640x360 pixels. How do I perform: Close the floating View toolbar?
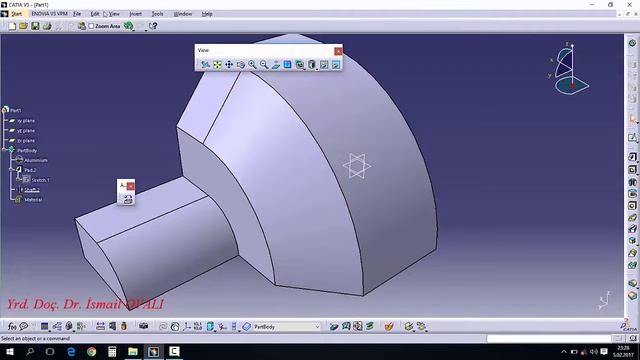[x=338, y=51]
